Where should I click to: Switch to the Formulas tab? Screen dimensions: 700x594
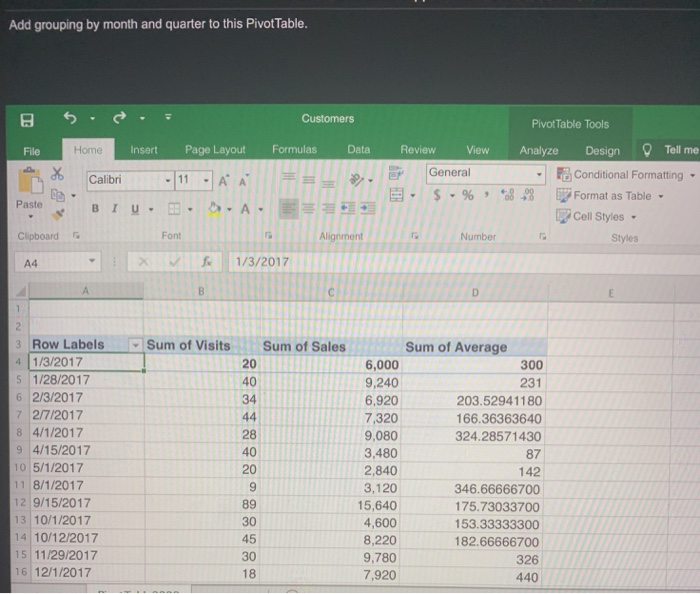tap(294, 149)
